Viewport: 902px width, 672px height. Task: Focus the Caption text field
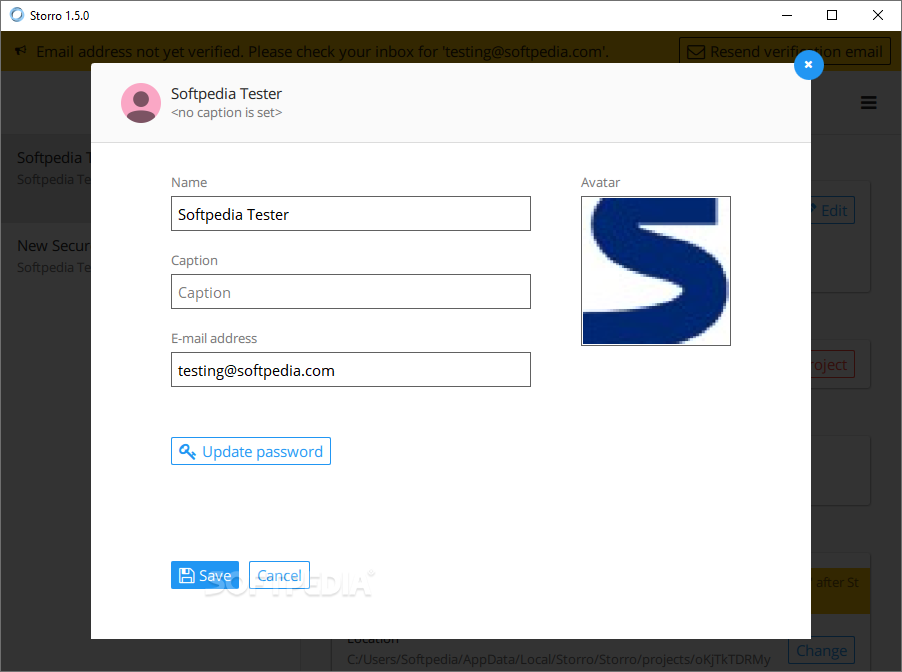pos(350,292)
